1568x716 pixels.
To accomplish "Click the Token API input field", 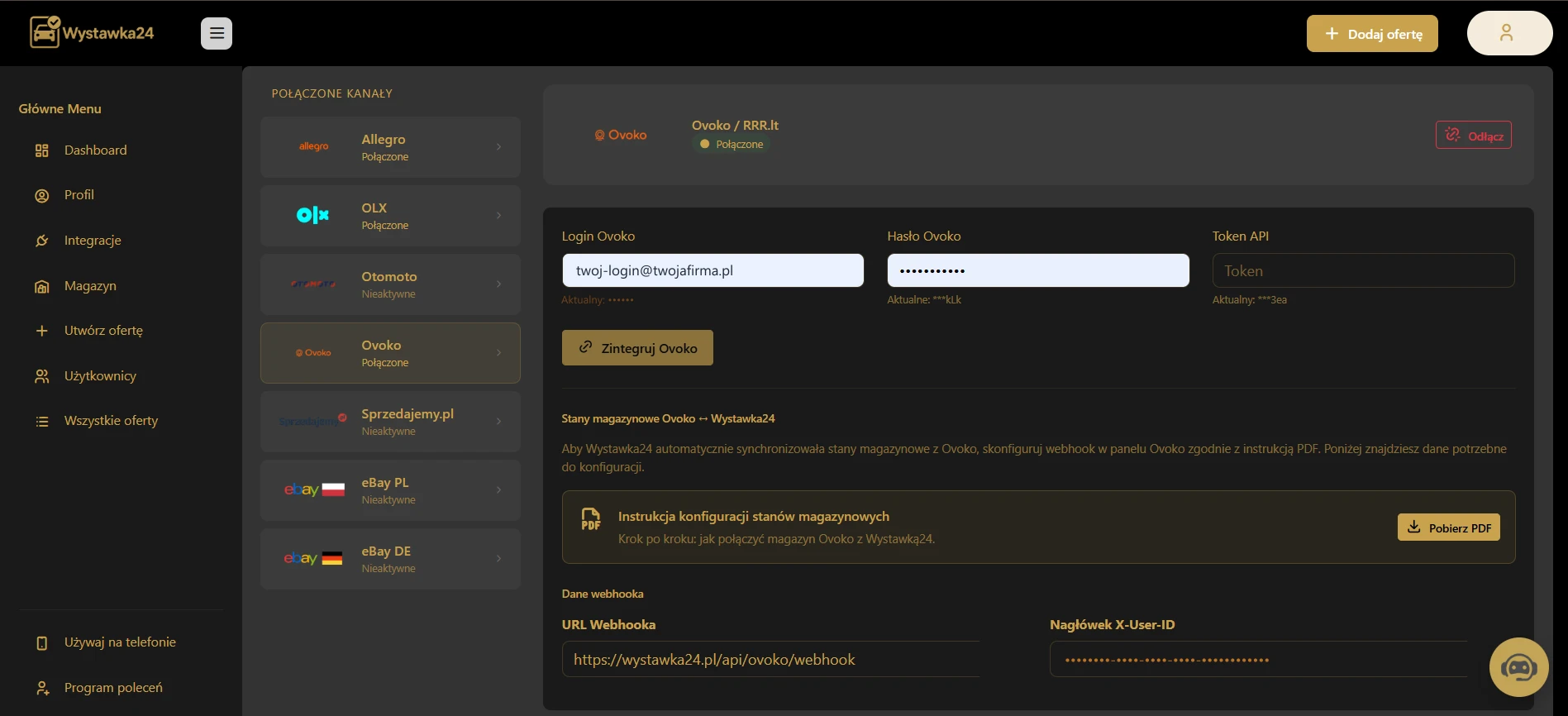I will pyautogui.click(x=1363, y=270).
